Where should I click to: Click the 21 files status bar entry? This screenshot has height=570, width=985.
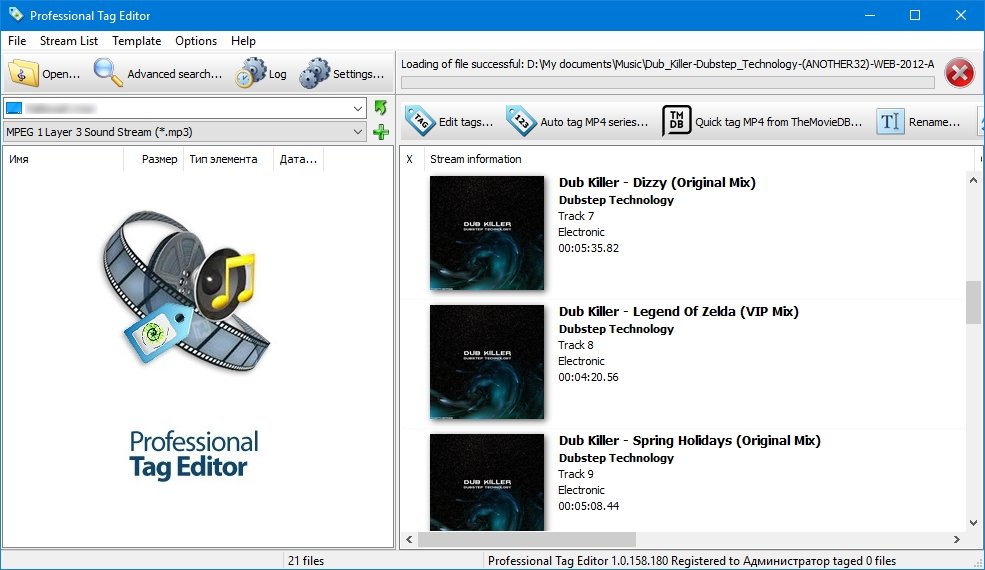pyautogui.click(x=306, y=561)
